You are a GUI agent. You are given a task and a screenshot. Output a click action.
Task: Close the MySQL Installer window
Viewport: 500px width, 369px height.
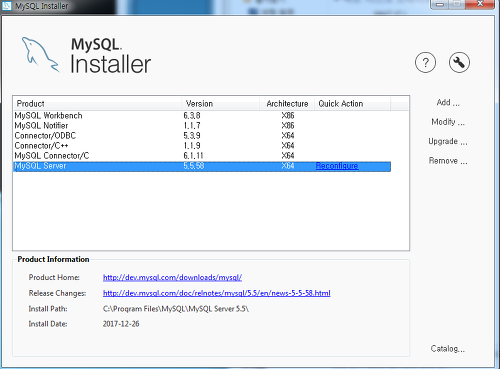(480, 4)
